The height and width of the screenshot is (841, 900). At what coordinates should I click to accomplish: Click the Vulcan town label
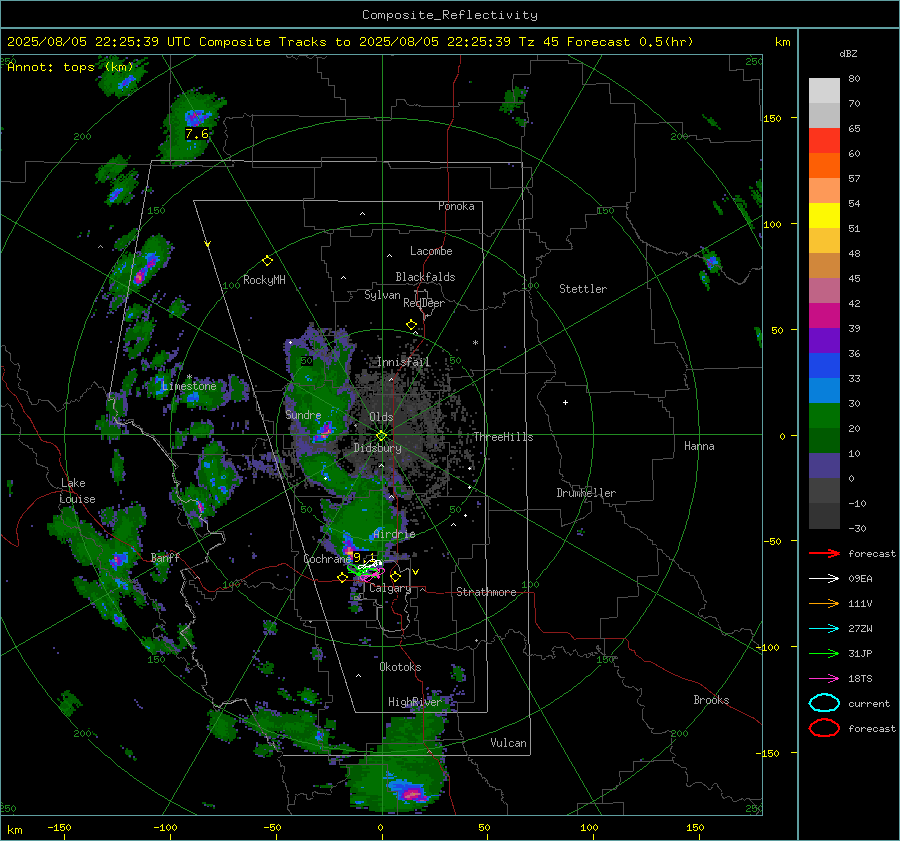[x=509, y=743]
